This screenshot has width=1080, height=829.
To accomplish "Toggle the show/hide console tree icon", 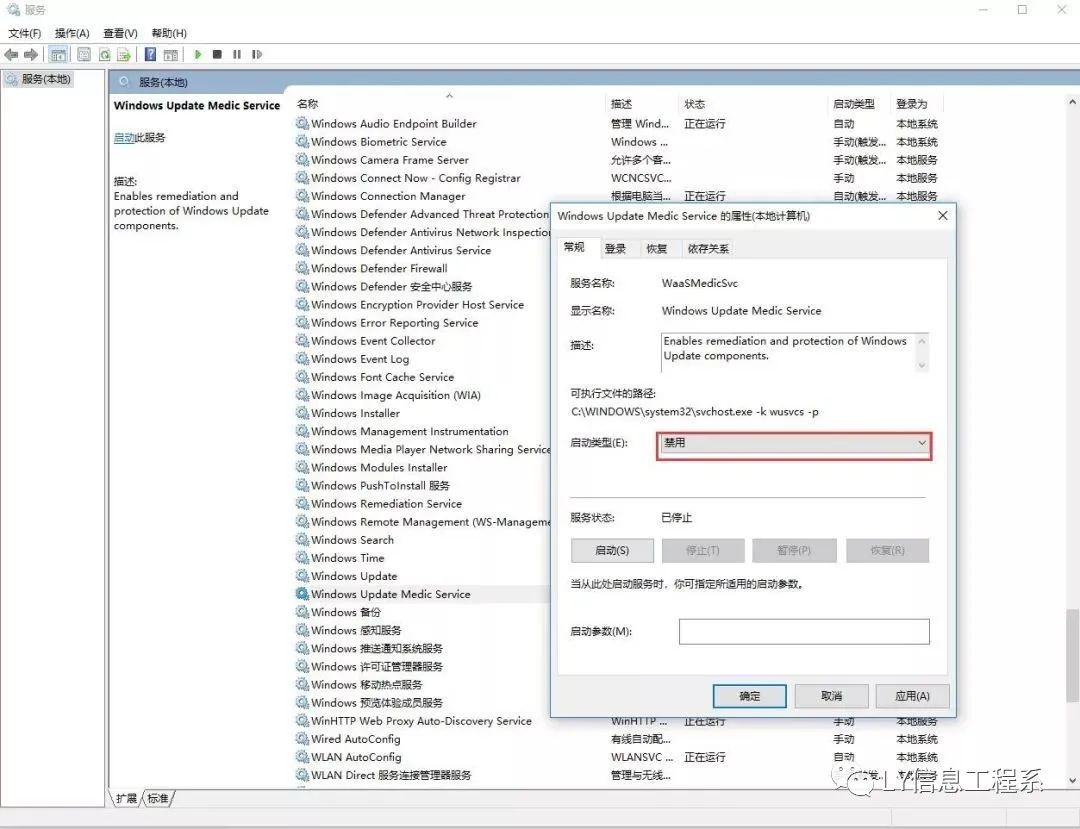I will pos(59,54).
